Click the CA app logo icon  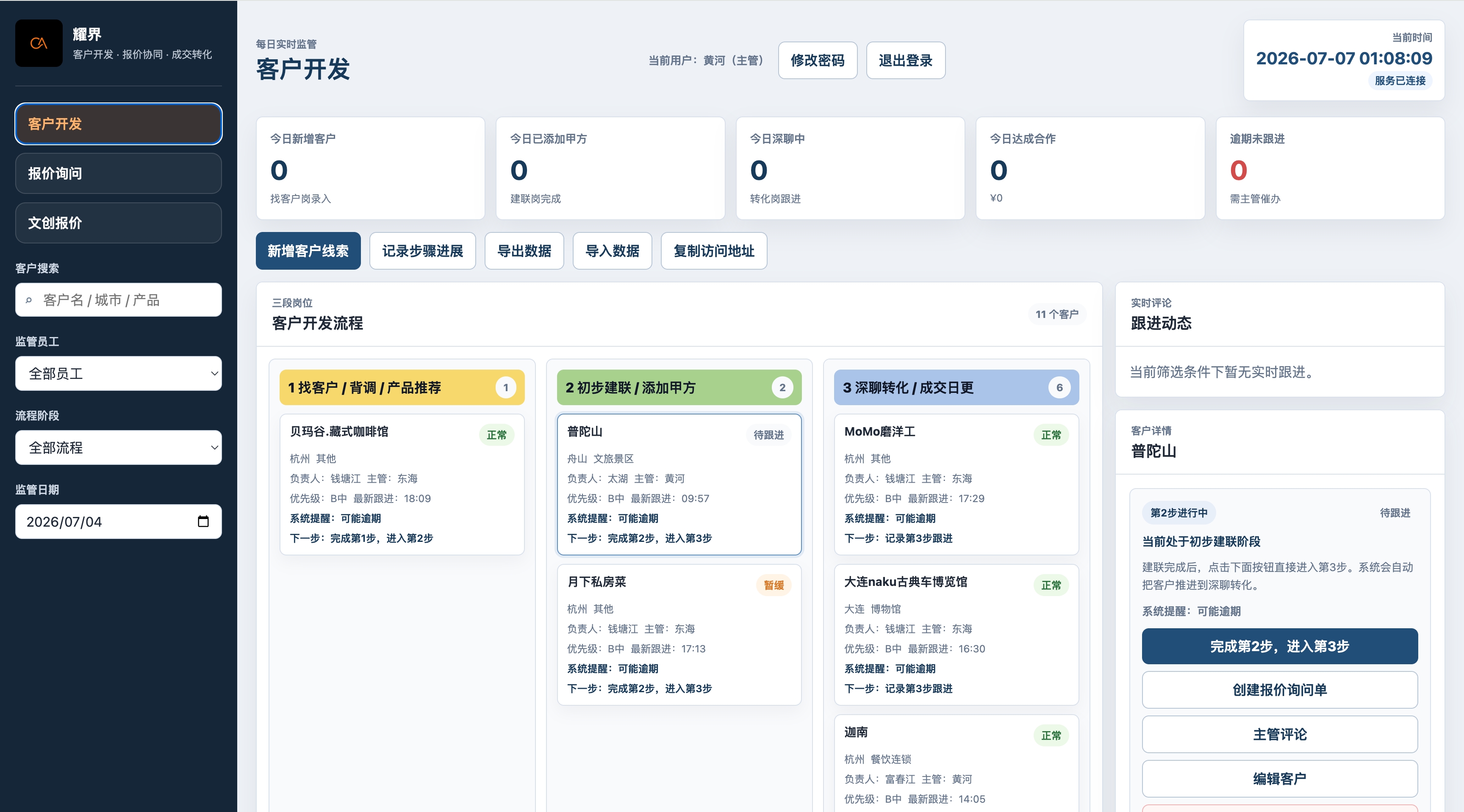pyautogui.click(x=39, y=43)
